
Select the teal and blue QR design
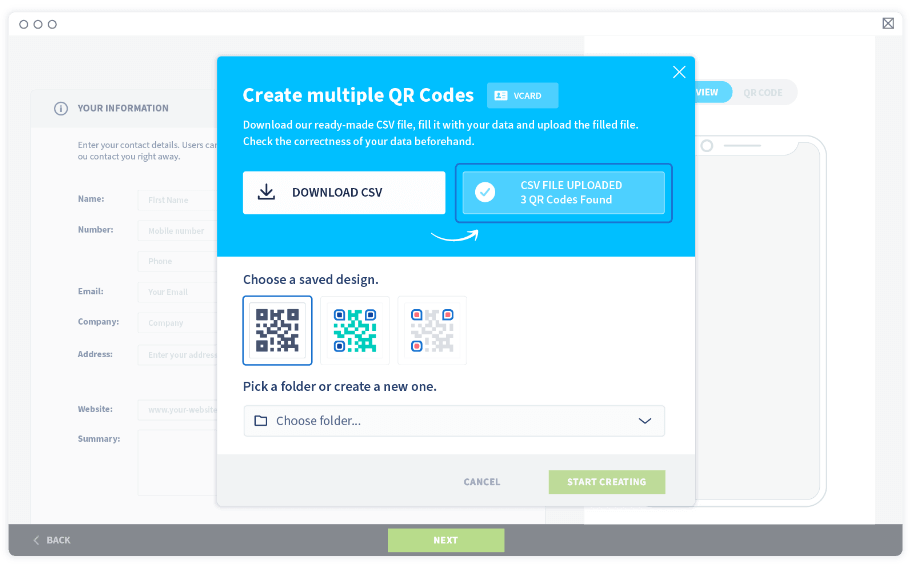pos(355,331)
